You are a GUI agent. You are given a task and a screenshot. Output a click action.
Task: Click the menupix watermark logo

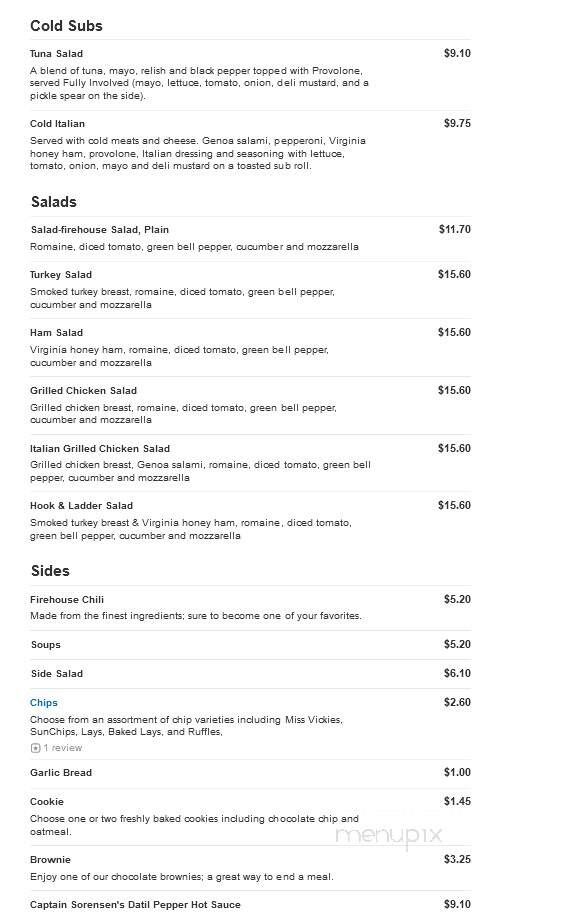click(x=389, y=835)
